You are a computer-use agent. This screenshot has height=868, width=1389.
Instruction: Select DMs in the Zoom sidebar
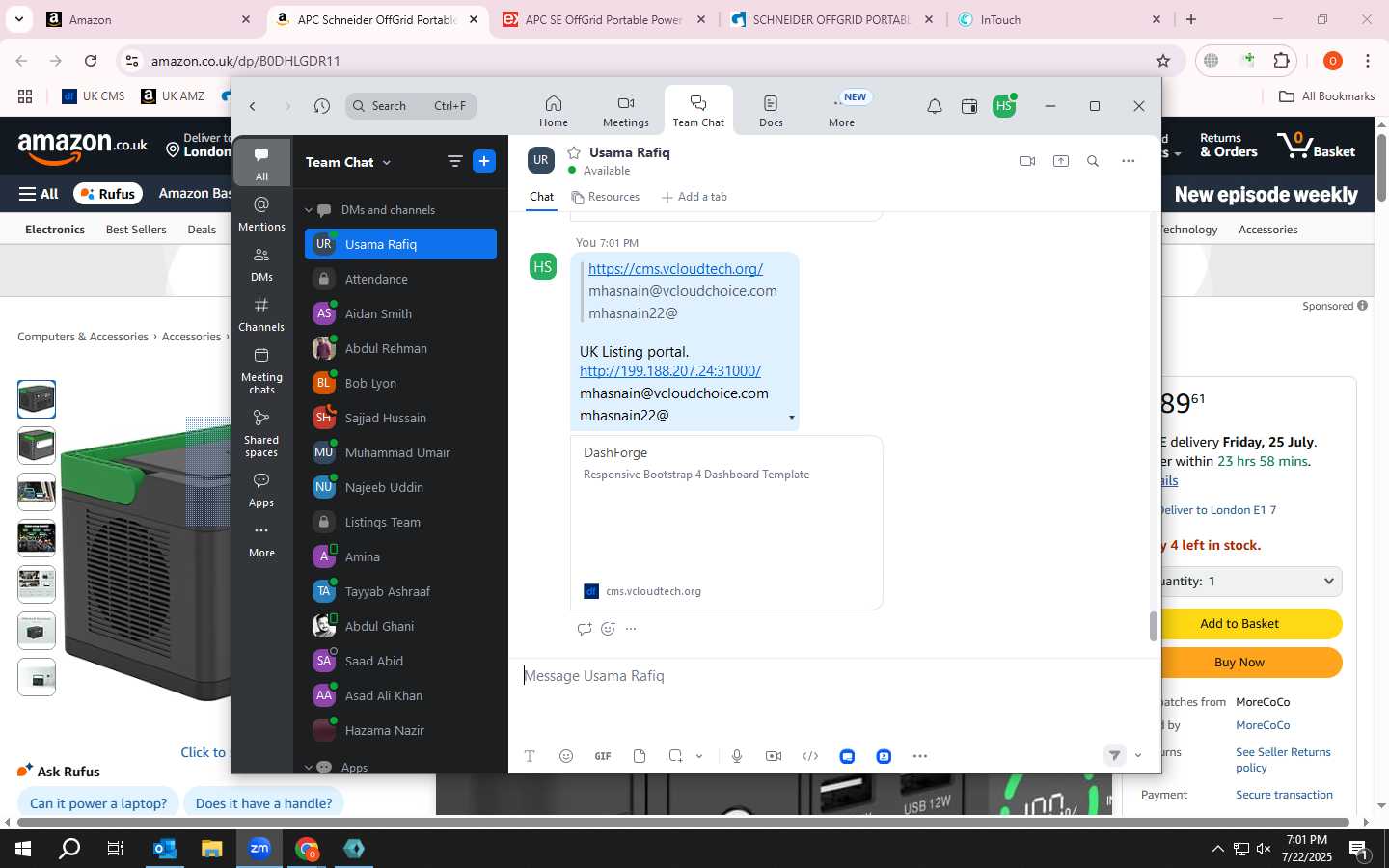click(261, 263)
